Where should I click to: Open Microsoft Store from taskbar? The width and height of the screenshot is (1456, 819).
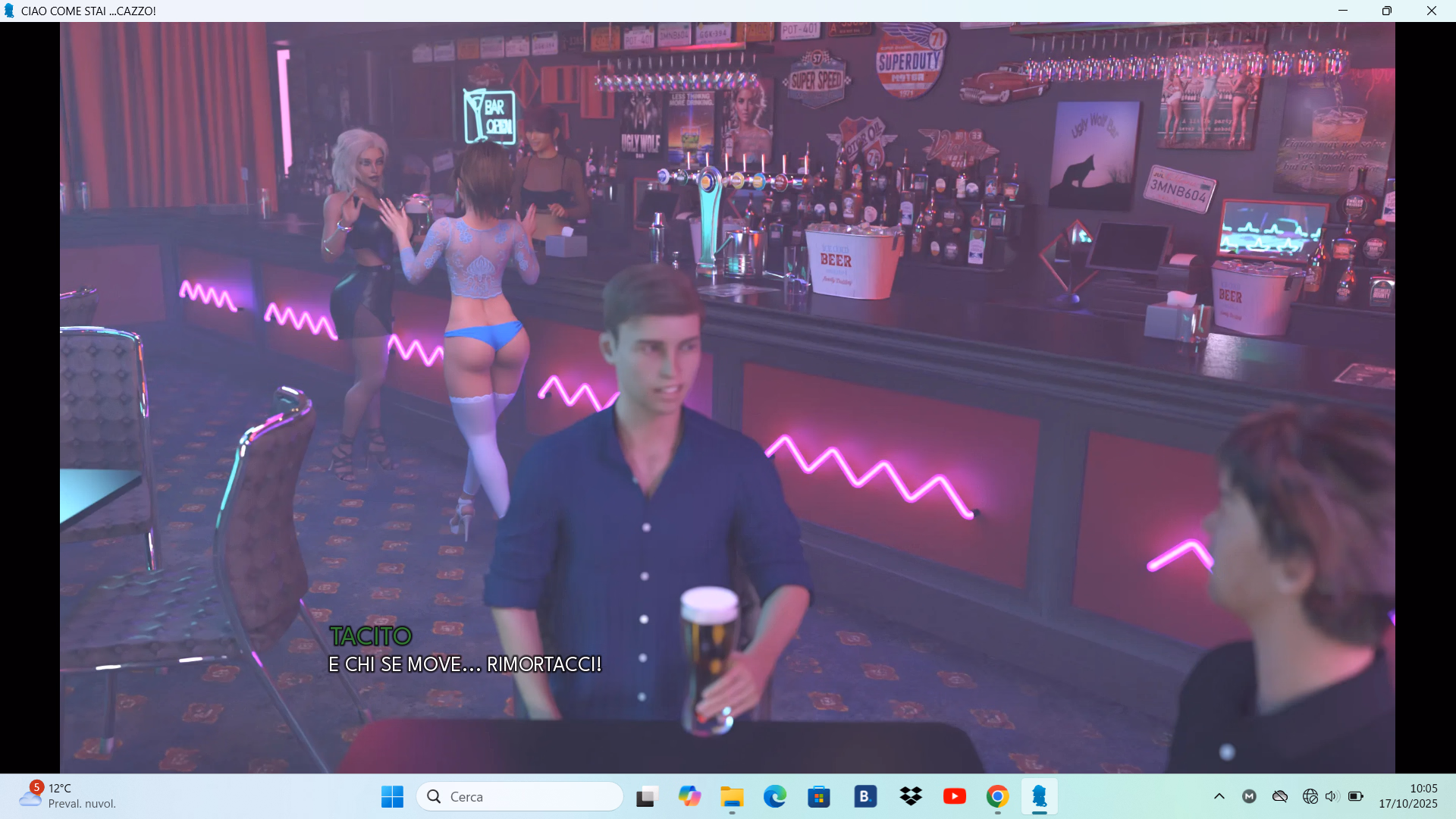coord(819,796)
